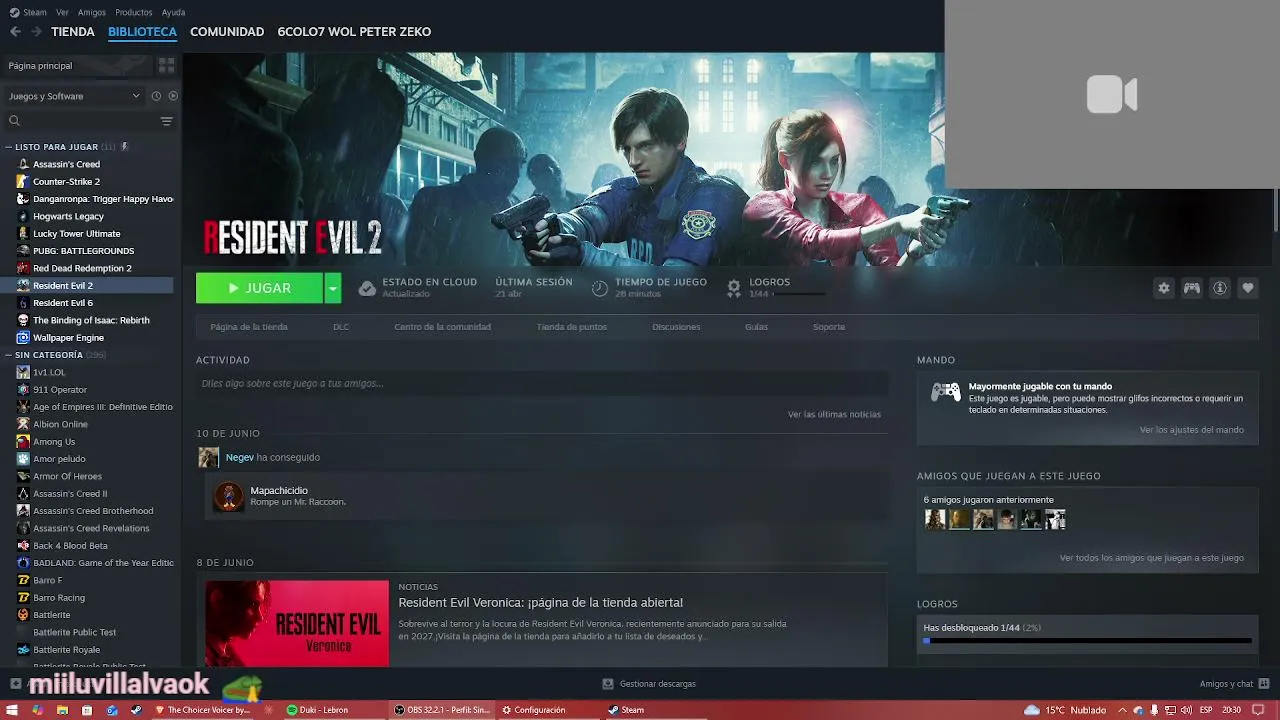Screen dimensions: 1280x720
Task: Open the Amigos menu
Action: click(92, 12)
